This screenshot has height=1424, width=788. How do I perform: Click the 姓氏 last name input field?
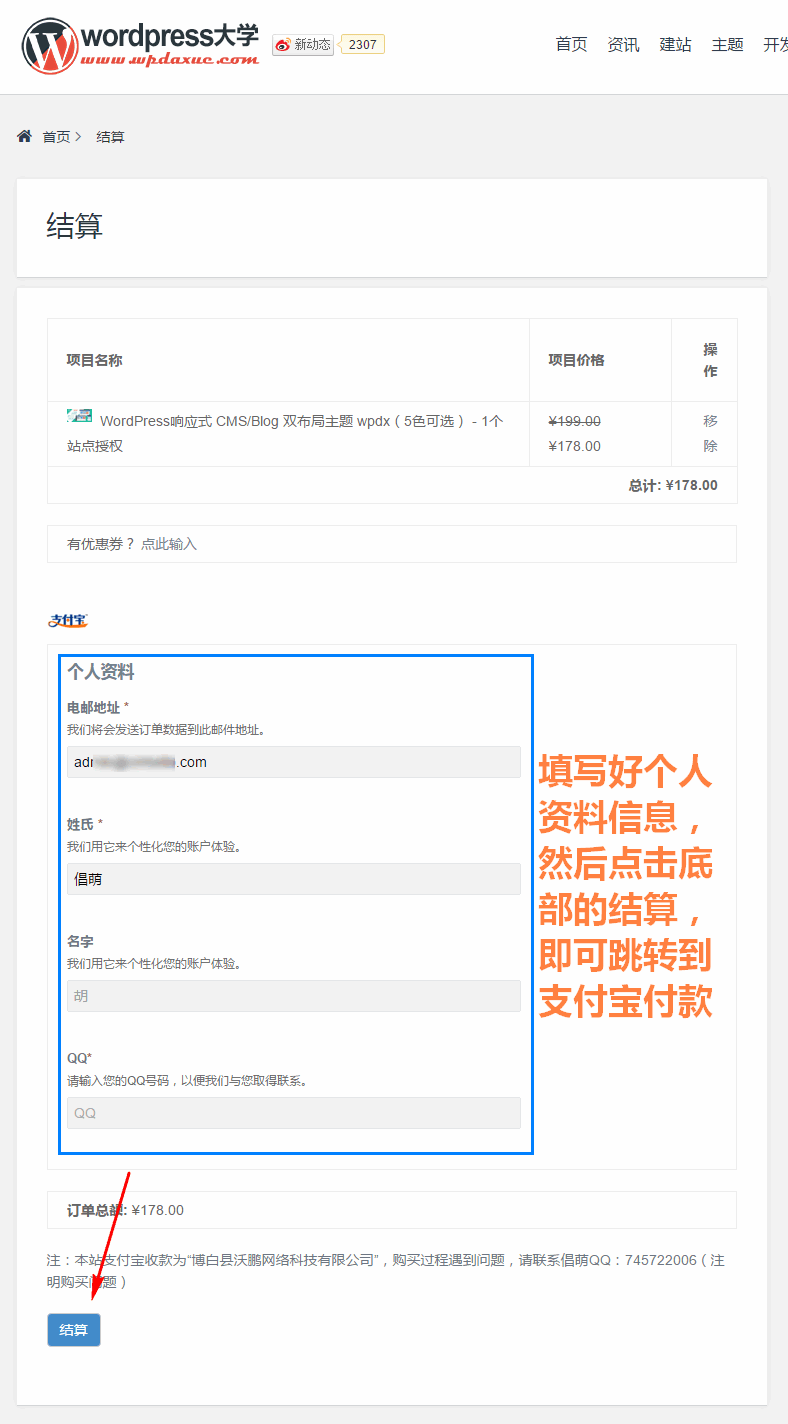[x=294, y=879]
